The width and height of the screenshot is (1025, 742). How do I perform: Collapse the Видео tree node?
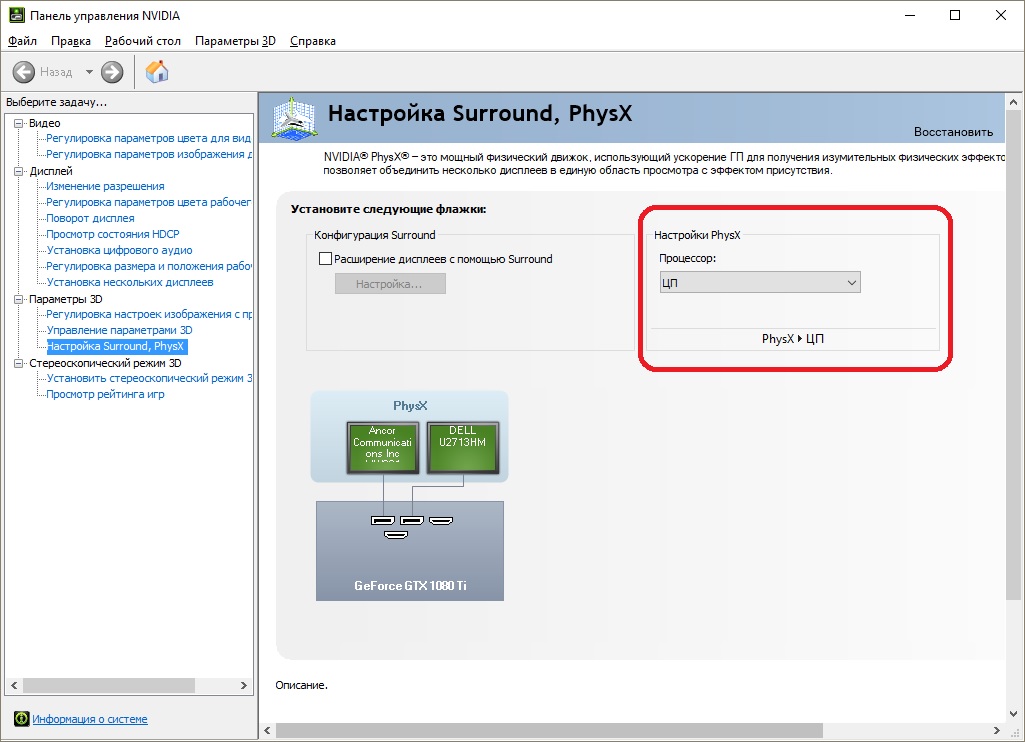point(19,123)
